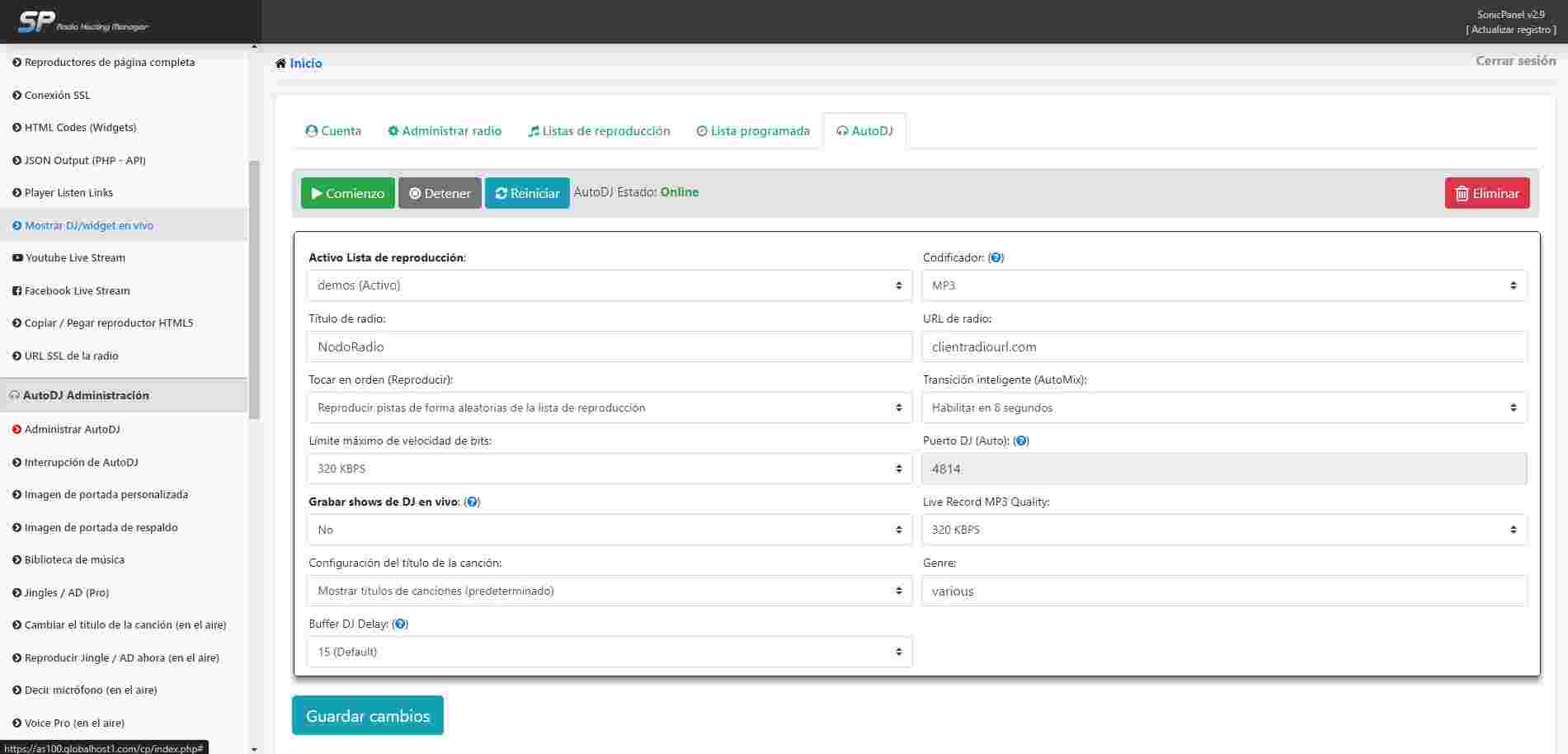Click the Puerto DJ help question icon
The image size is (1568, 754).
pos(1020,441)
